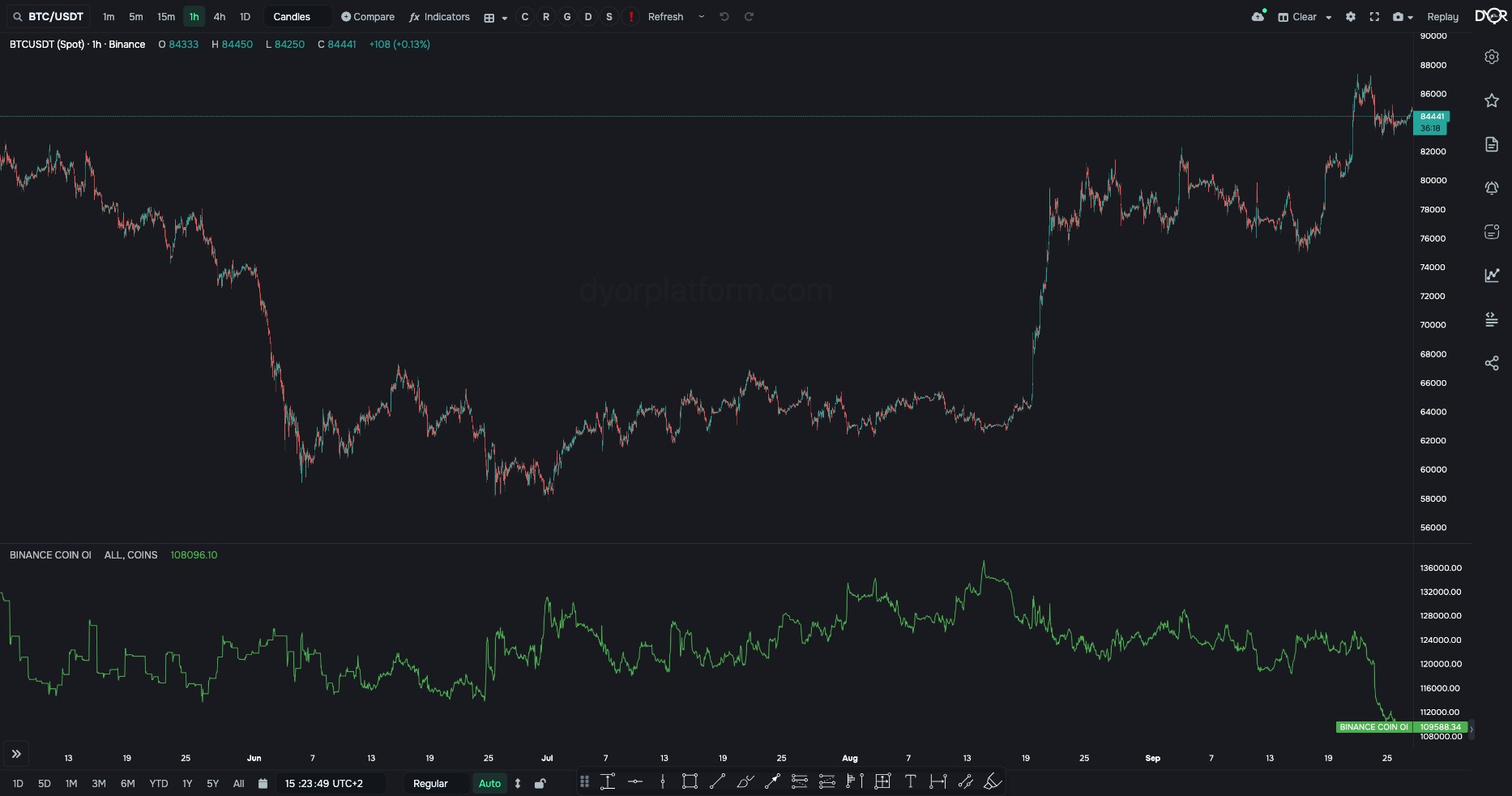Set range to 1M

point(71,783)
